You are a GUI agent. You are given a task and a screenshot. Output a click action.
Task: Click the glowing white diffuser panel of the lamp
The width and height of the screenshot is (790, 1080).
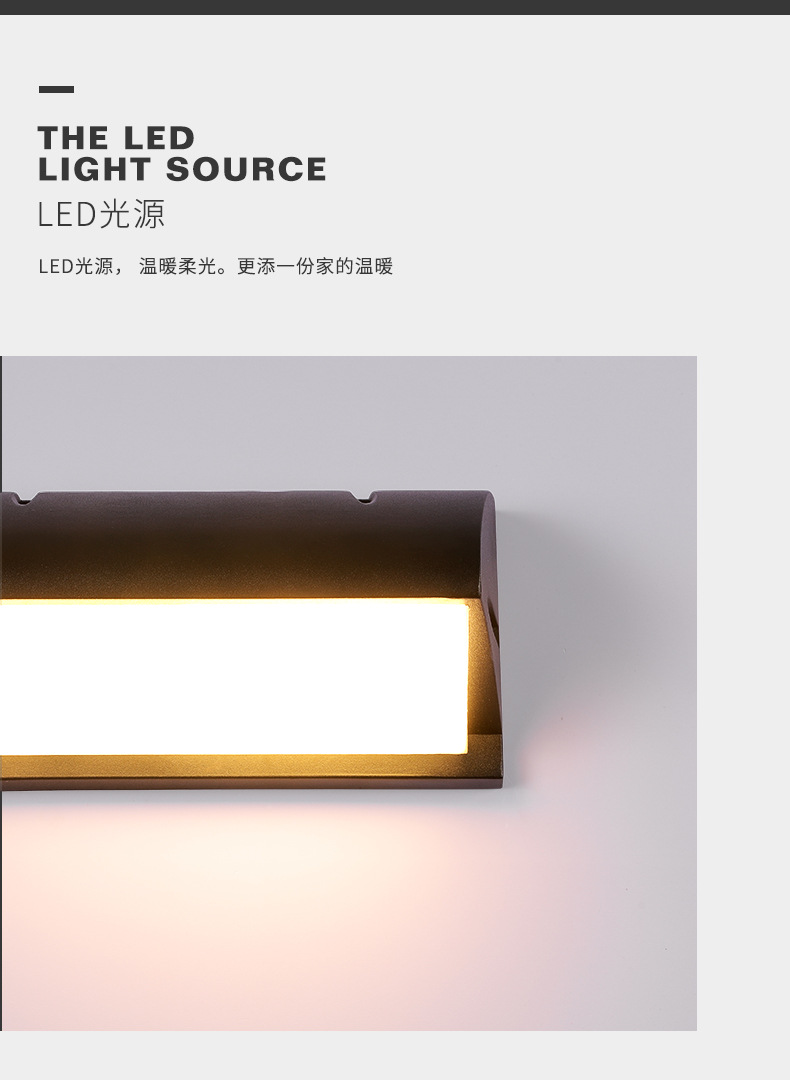click(x=234, y=676)
